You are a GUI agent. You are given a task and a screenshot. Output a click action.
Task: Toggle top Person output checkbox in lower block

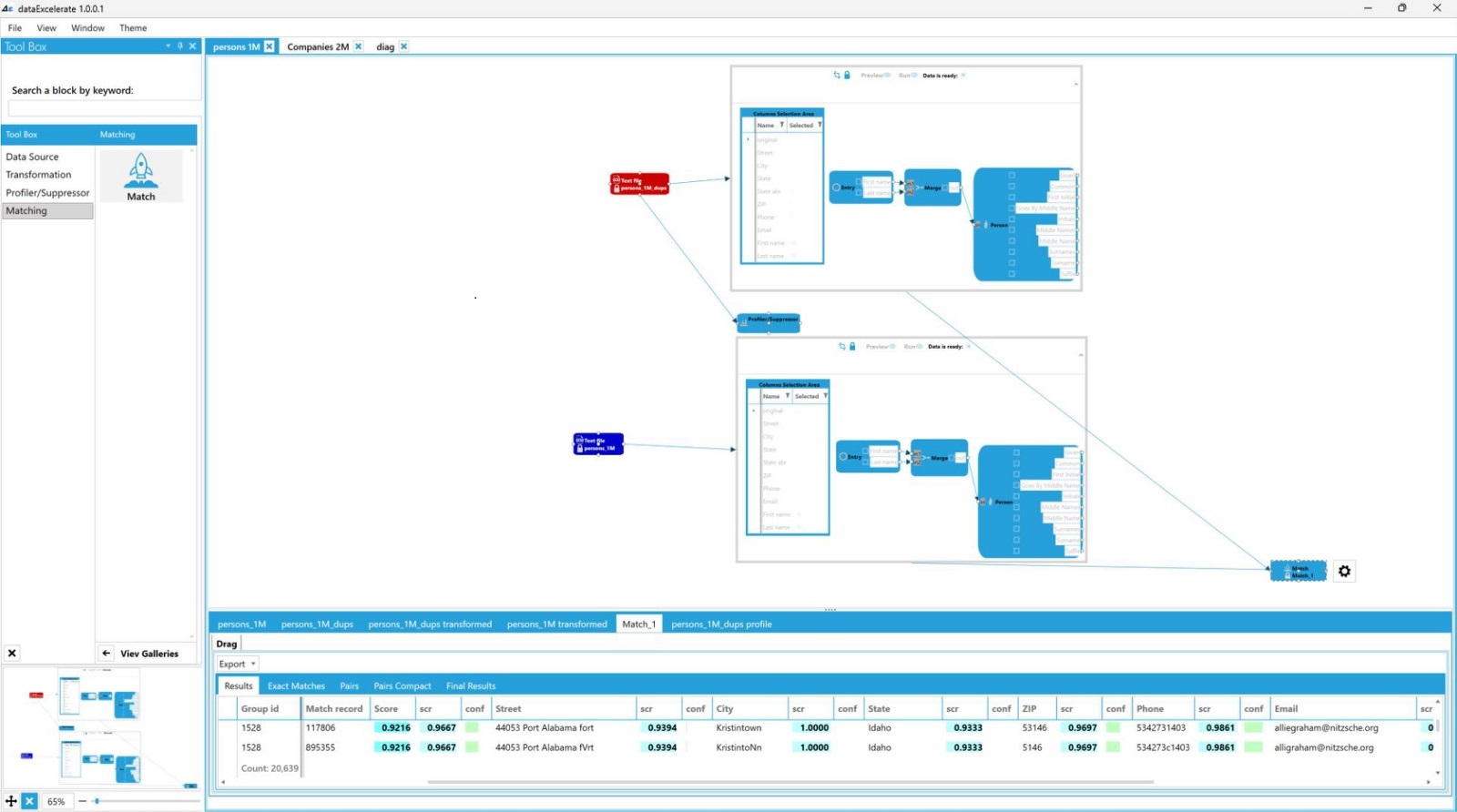1016,452
